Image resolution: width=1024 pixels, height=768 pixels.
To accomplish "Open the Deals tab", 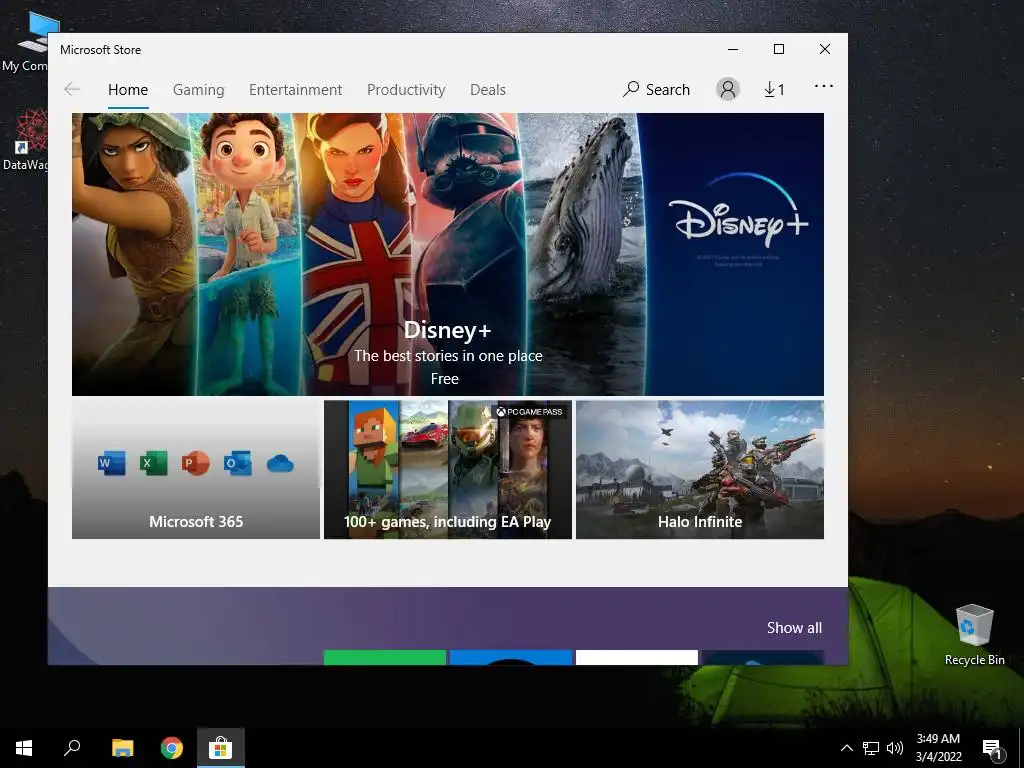I will pyautogui.click(x=488, y=89).
